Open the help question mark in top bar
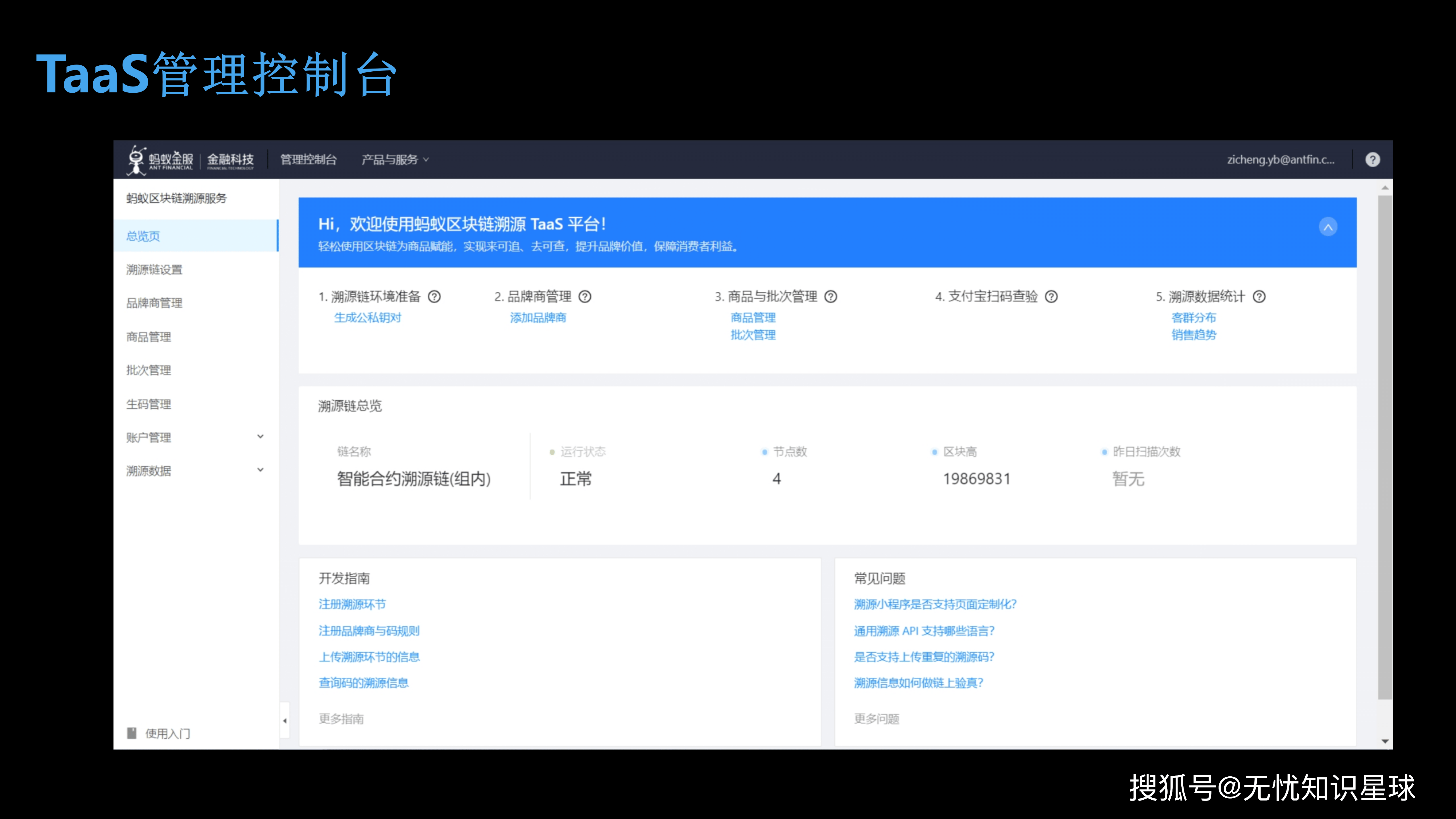This screenshot has width=1456, height=819. click(1373, 159)
